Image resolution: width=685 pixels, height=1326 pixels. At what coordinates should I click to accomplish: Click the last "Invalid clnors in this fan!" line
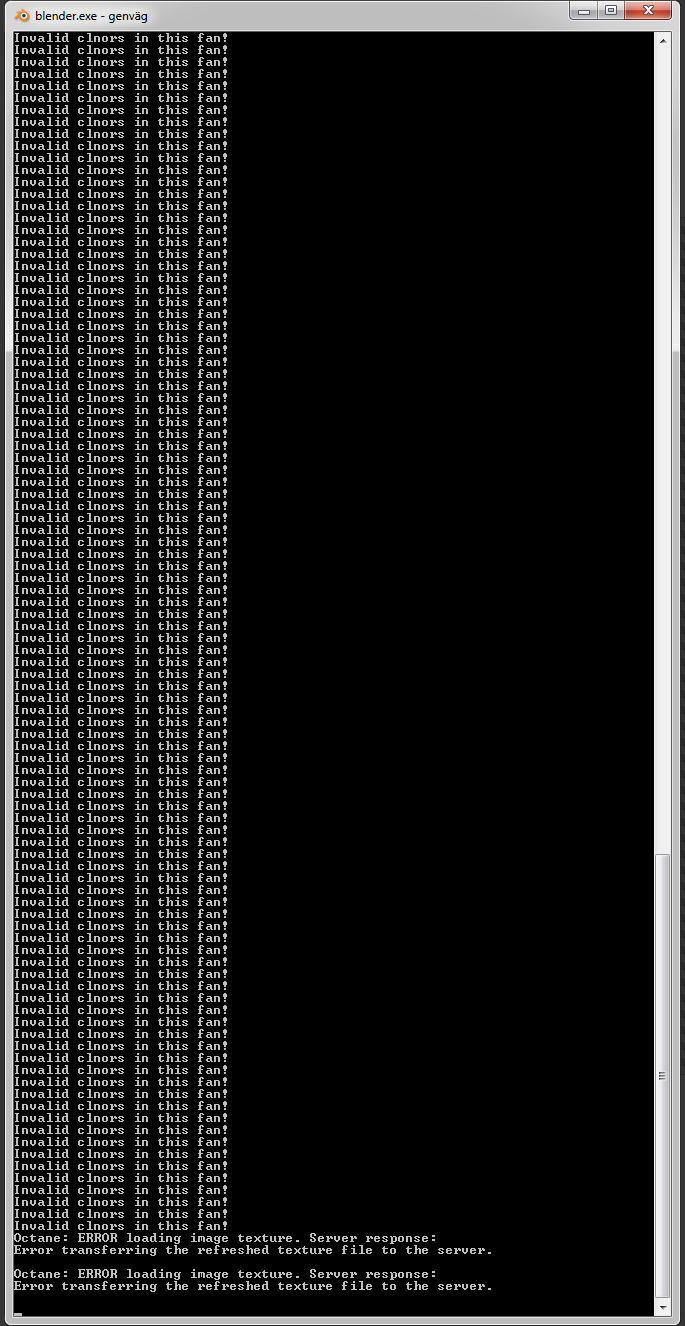(x=121, y=1226)
